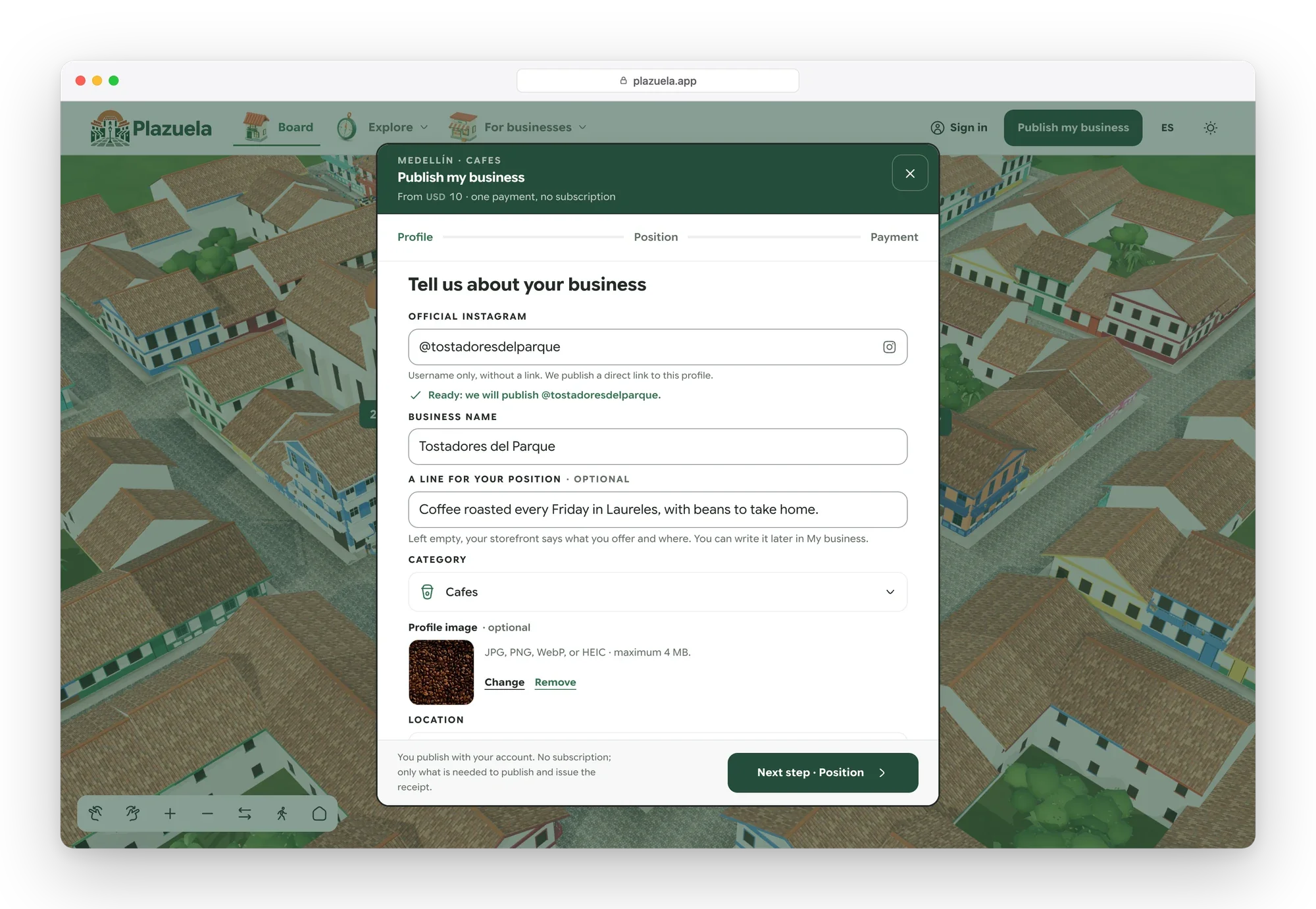Screen dimensions: 1316x909
Task: Click the compass icon beside Explore
Action: pos(347,127)
